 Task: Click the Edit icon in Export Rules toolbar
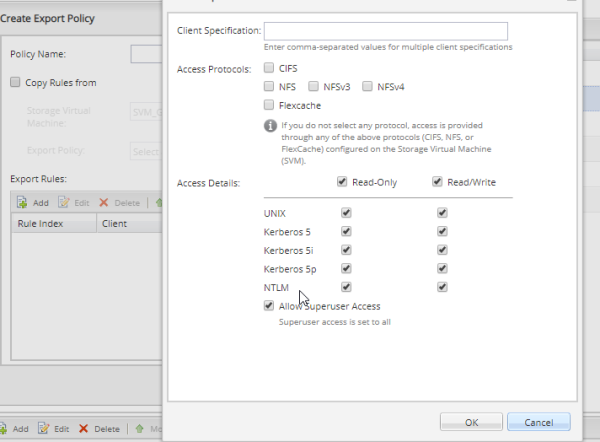(65, 202)
